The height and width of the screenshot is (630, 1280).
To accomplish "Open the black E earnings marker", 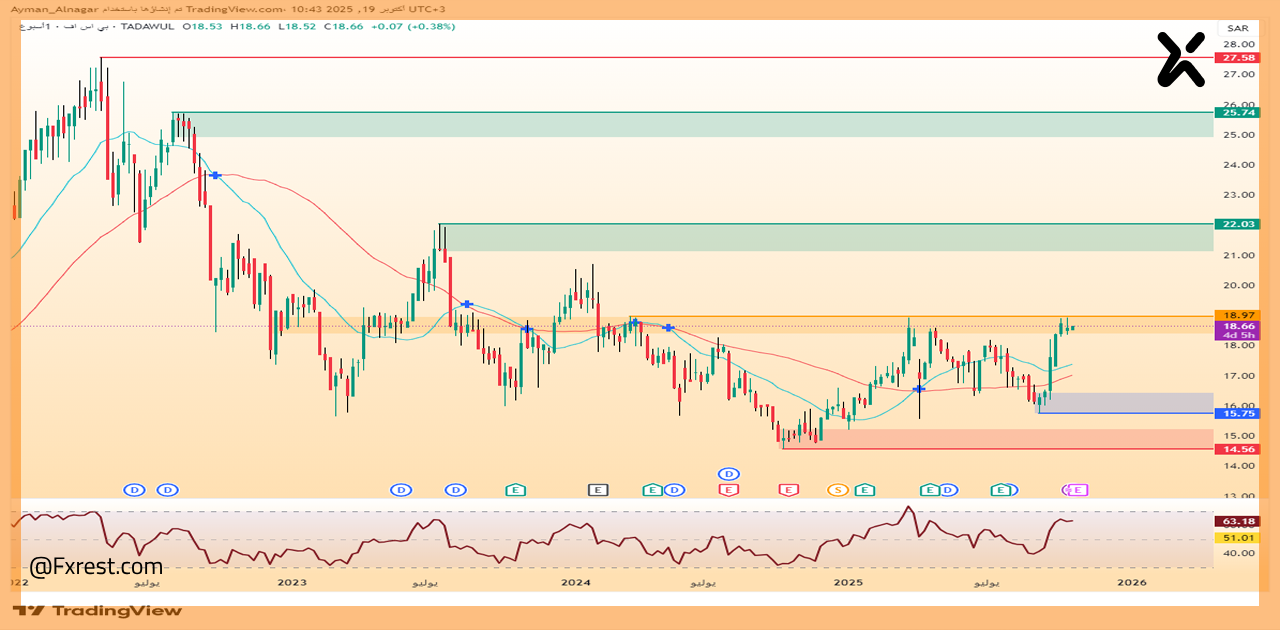I will click(597, 490).
